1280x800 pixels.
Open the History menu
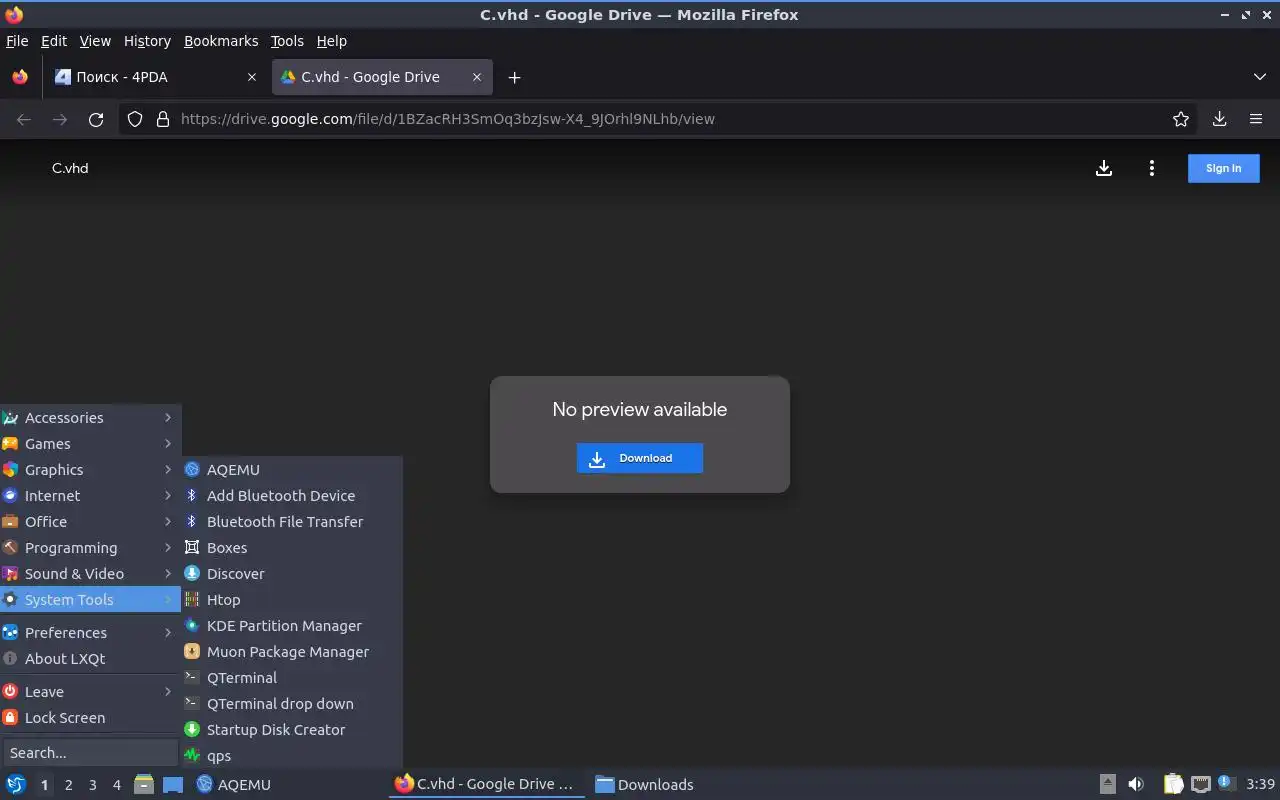tap(147, 41)
